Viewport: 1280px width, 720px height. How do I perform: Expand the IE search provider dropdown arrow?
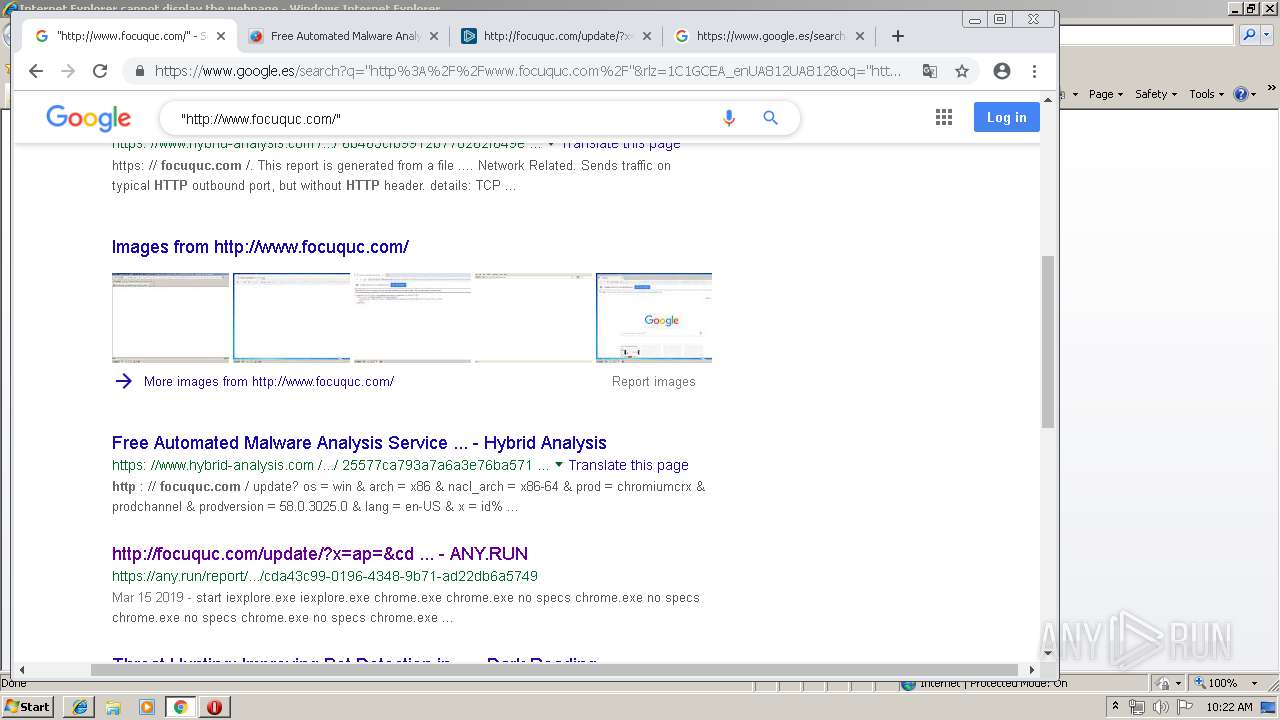click(1265, 35)
